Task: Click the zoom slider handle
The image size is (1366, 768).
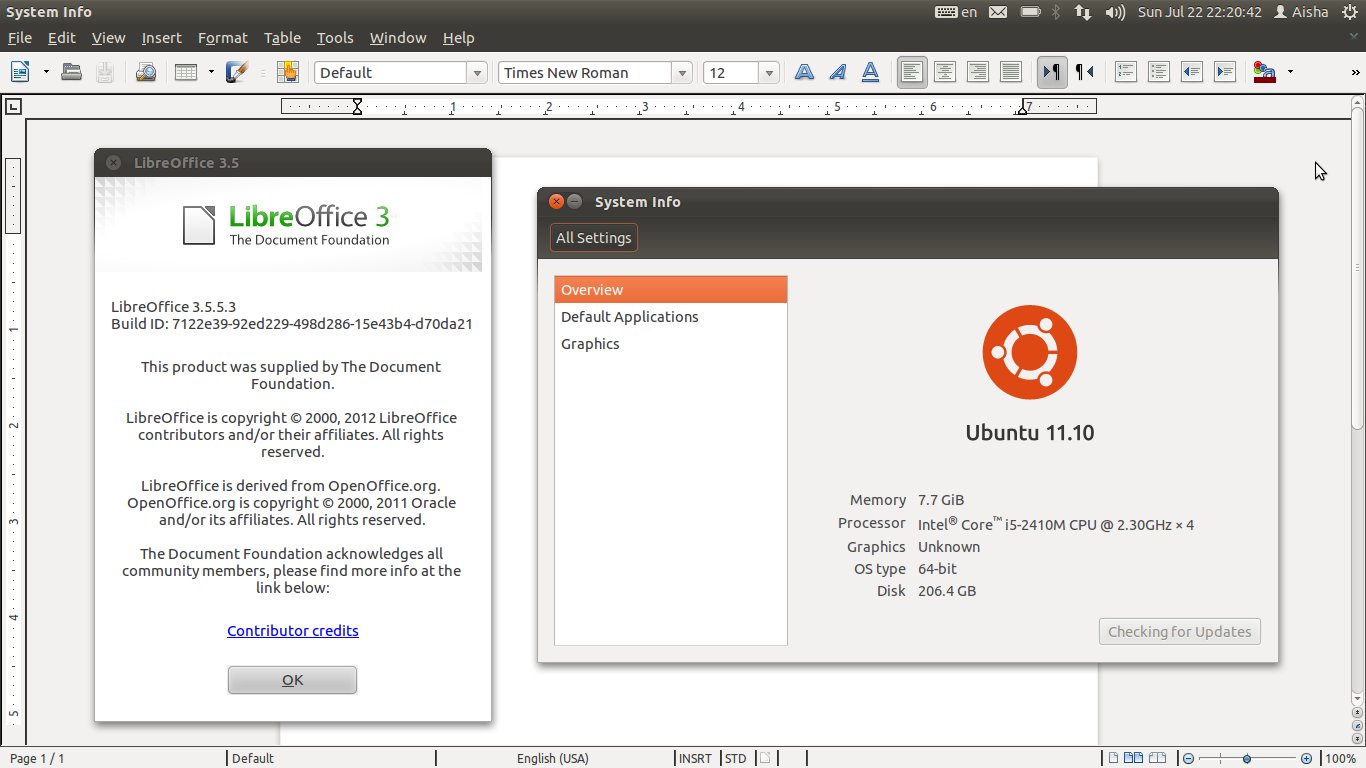Action: pos(1247,759)
